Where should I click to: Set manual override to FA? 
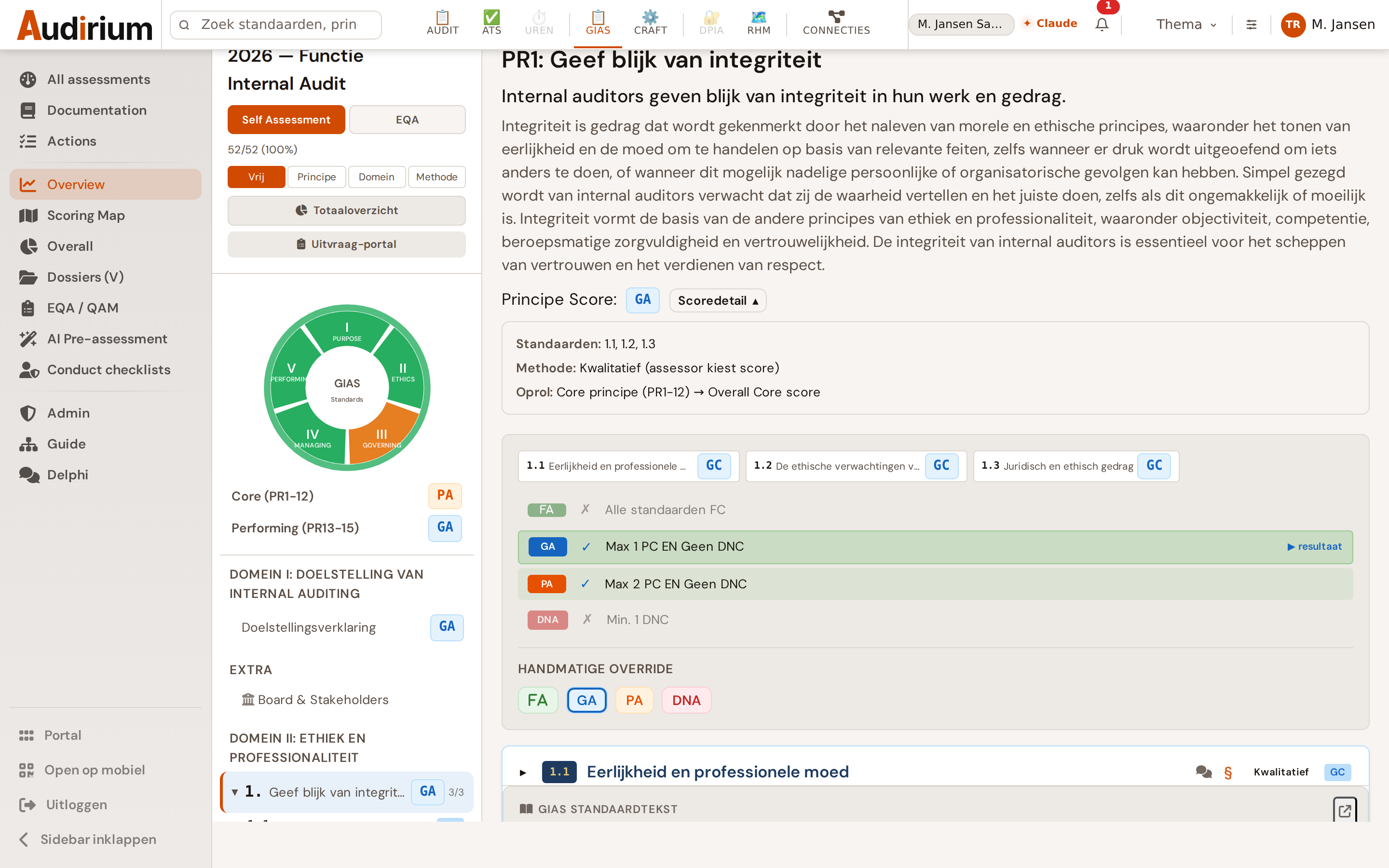pos(537,700)
